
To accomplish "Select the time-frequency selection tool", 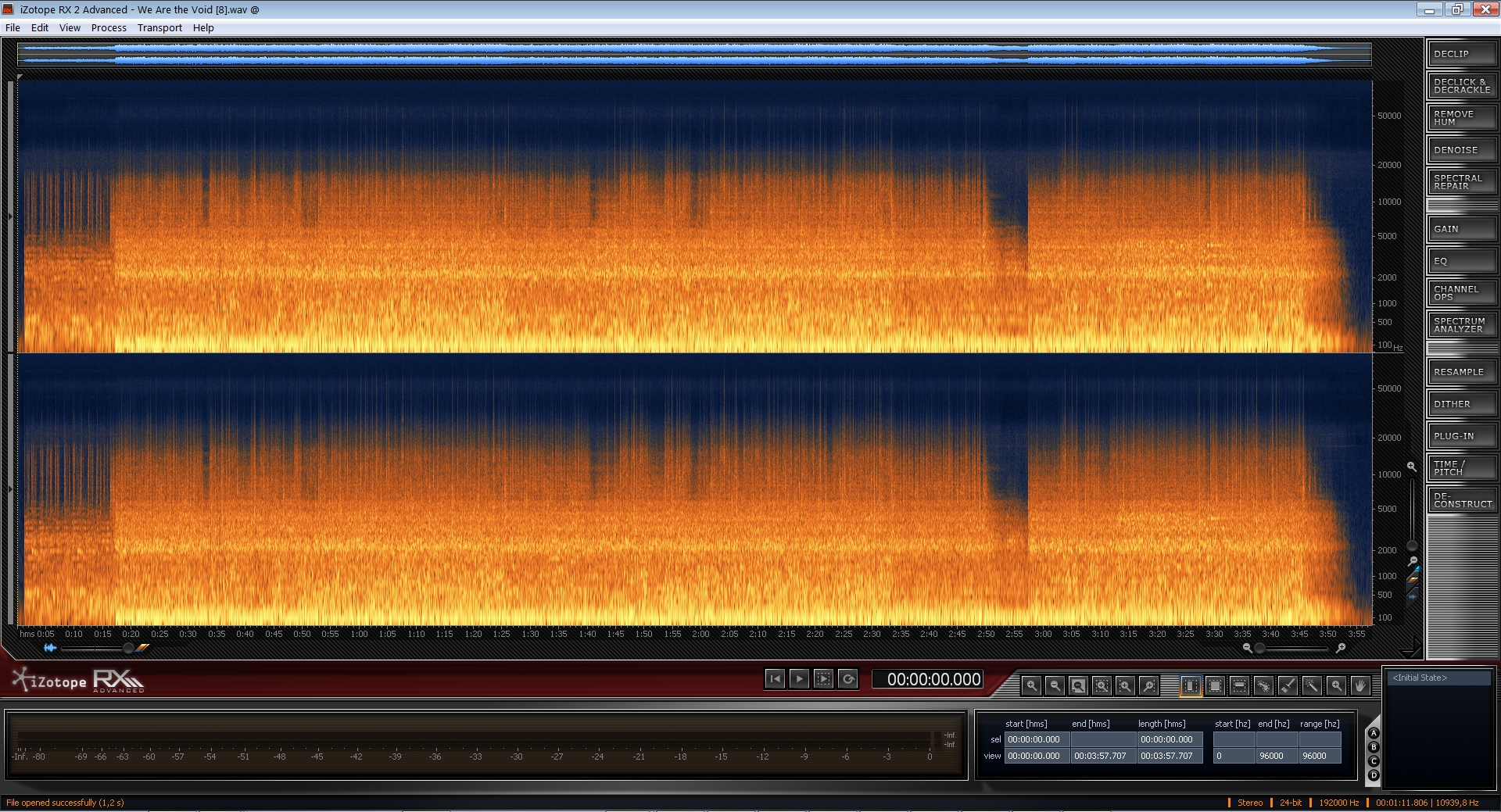I will pyautogui.click(x=1215, y=685).
